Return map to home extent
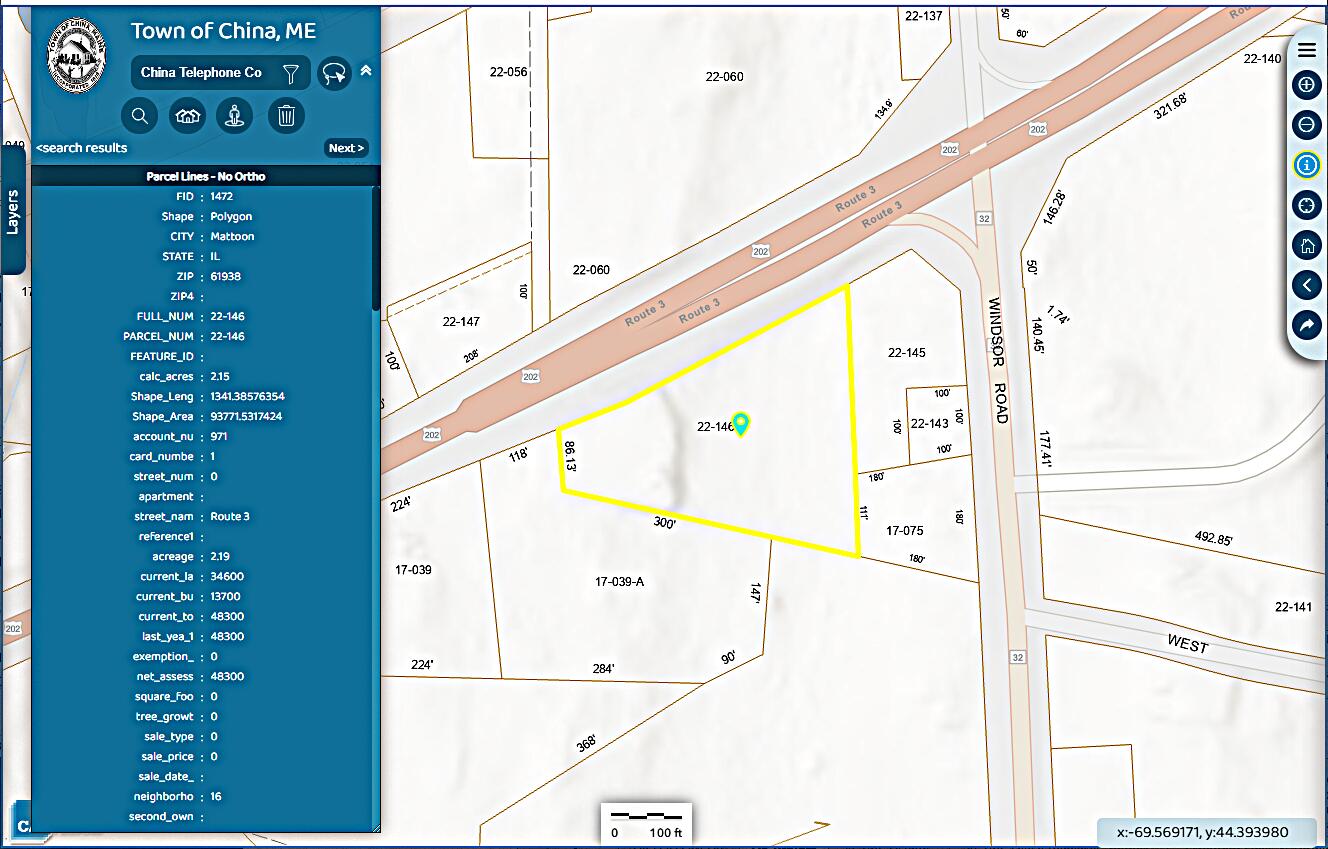This screenshot has width=1328, height=849. [1306, 245]
